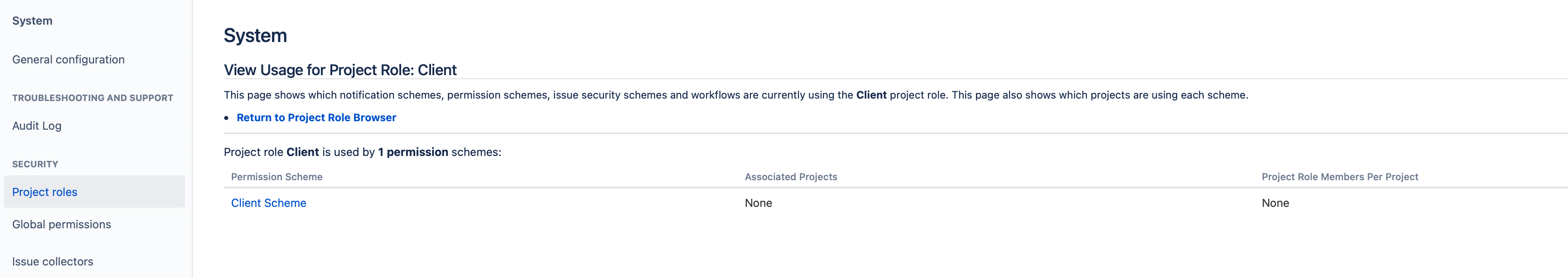The height and width of the screenshot is (278, 1568).
Task: Click the View Usage for Project Role heading
Action: click(340, 70)
